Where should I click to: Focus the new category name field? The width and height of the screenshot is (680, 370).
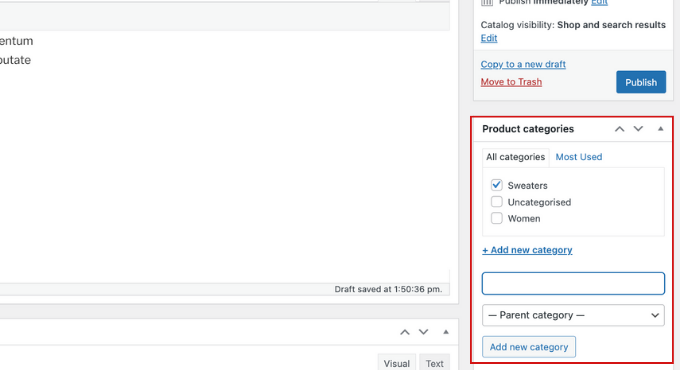pyautogui.click(x=573, y=283)
